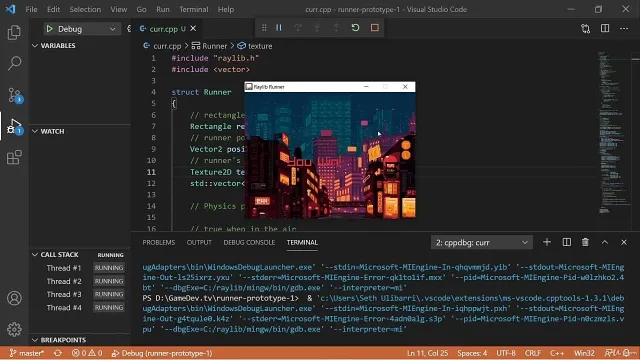Click the Step Into debug button
640x360 pixels.
point(317,28)
